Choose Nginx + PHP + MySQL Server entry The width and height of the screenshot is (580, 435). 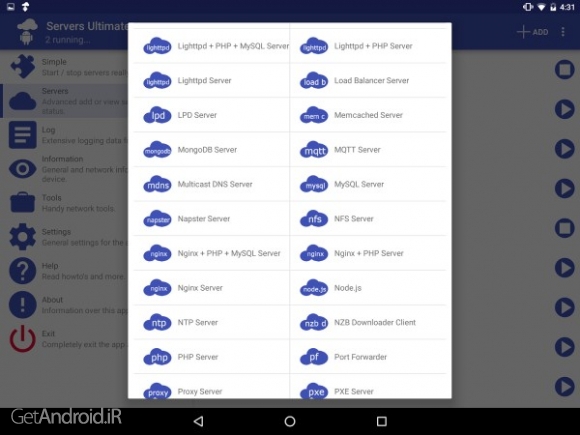(x=211, y=253)
